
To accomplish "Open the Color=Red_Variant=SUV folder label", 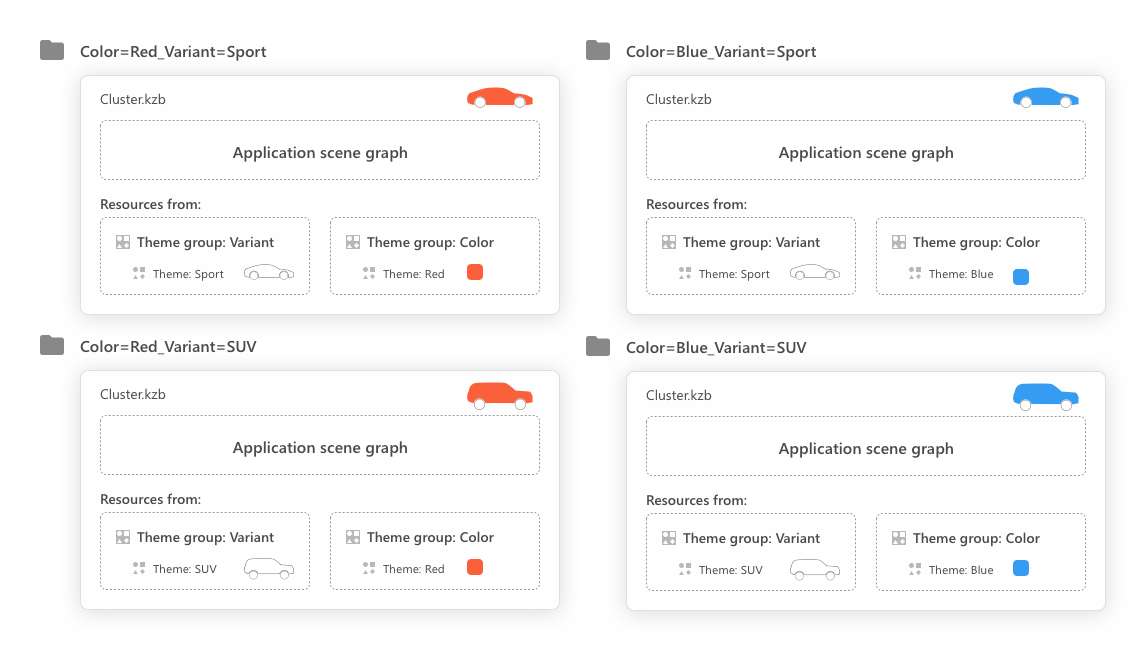I will click(168, 347).
